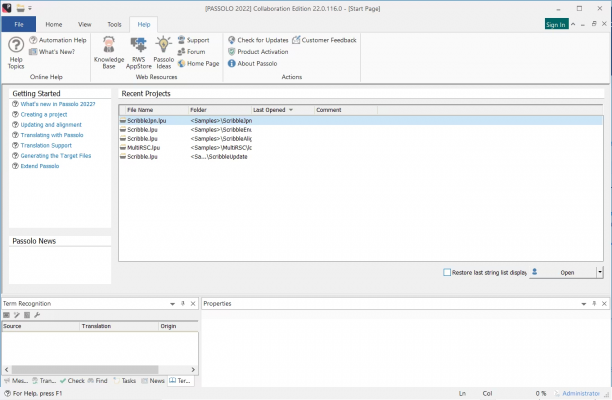612x400 pixels.
Task: Click the user icon beside the Open button
Action: [535, 272]
